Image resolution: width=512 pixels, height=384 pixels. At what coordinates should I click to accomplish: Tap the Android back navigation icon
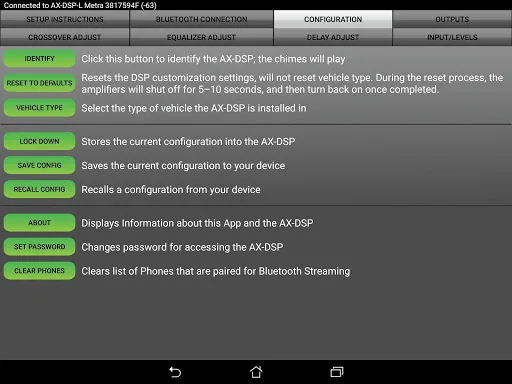tap(175, 372)
